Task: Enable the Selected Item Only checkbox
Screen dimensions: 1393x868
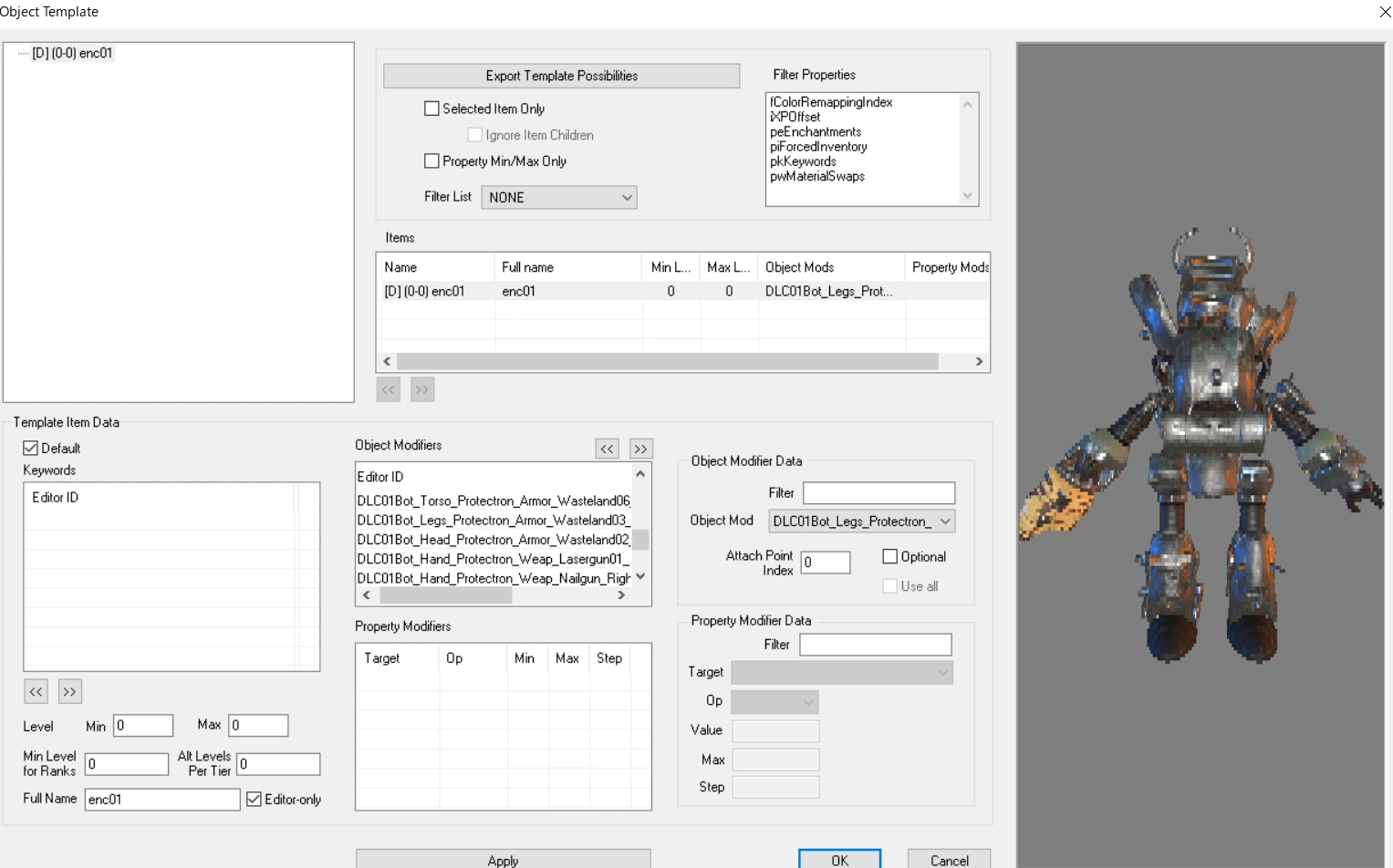Action: click(431, 108)
